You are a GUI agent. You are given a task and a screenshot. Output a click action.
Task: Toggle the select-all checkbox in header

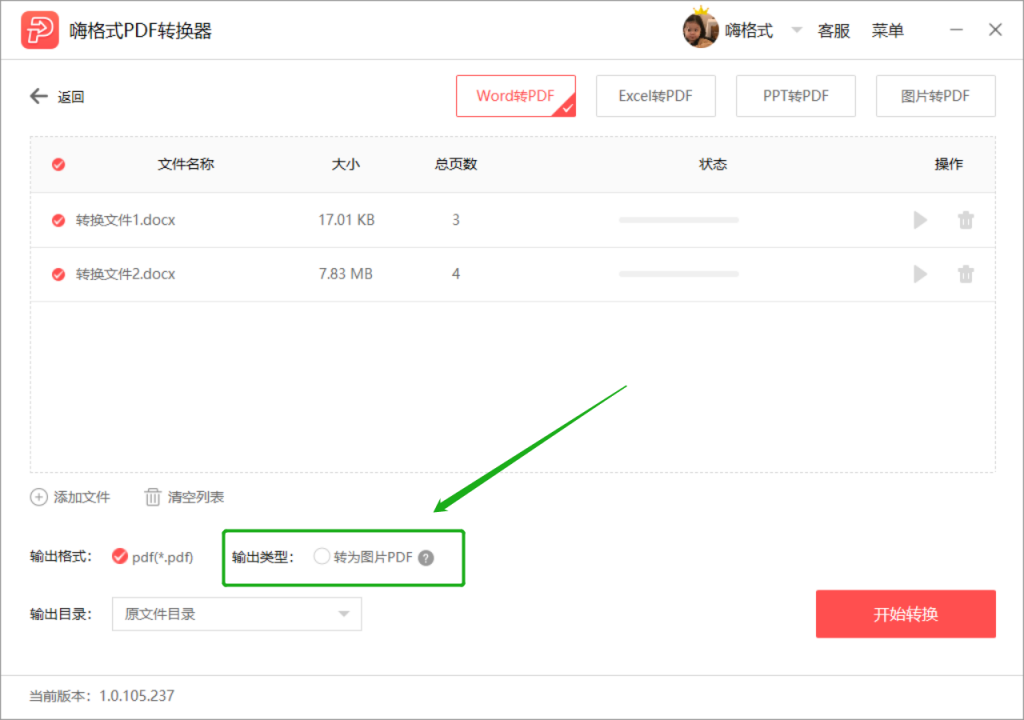(58, 164)
